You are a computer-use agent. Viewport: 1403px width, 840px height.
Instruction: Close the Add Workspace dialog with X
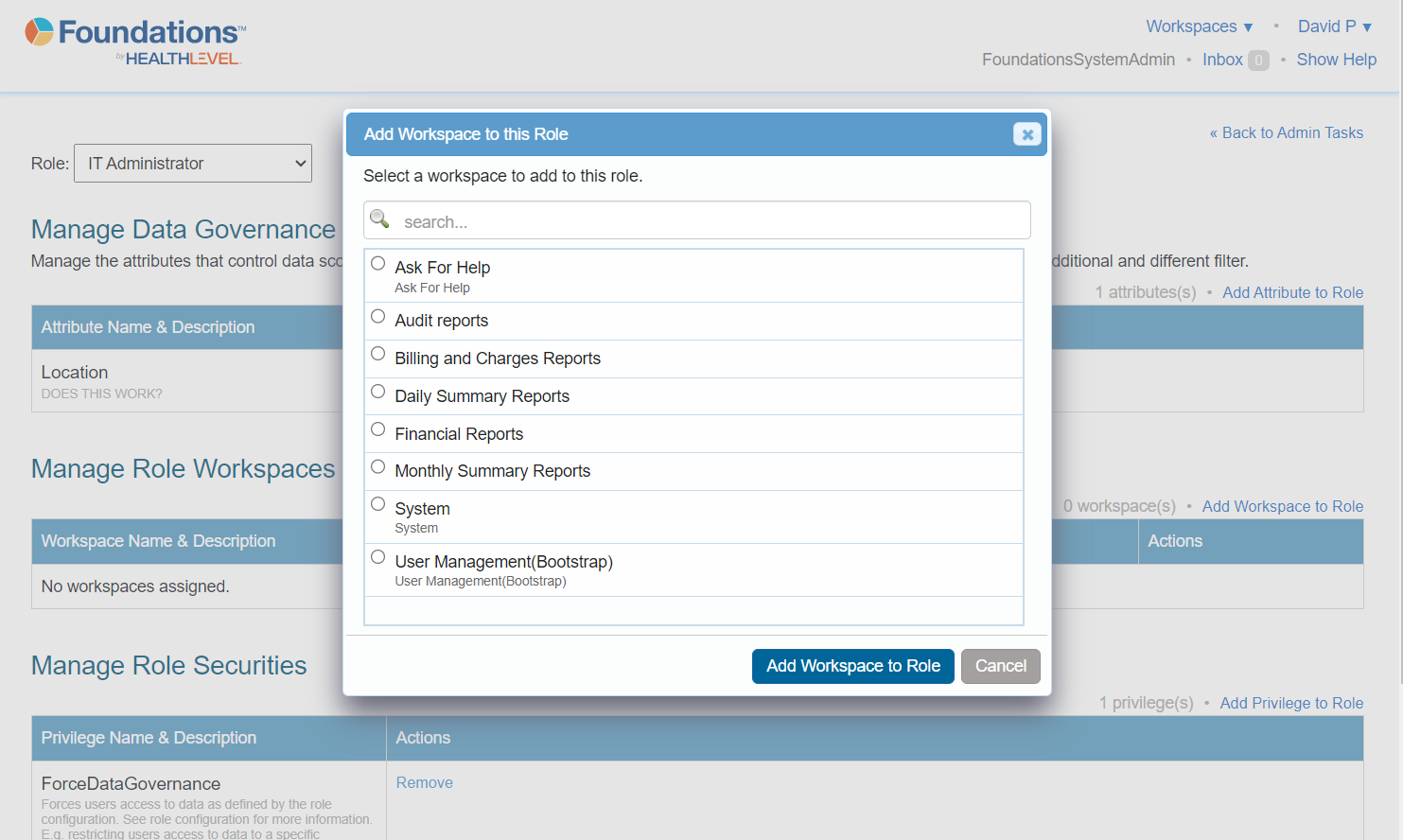[1026, 134]
